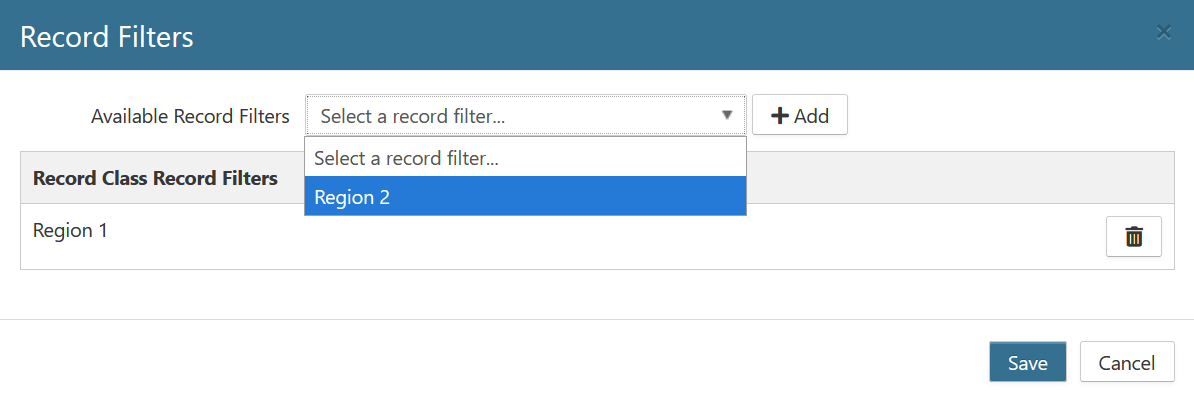The image size is (1194, 399).
Task: Click the Available Record Filters label
Action: [190, 117]
